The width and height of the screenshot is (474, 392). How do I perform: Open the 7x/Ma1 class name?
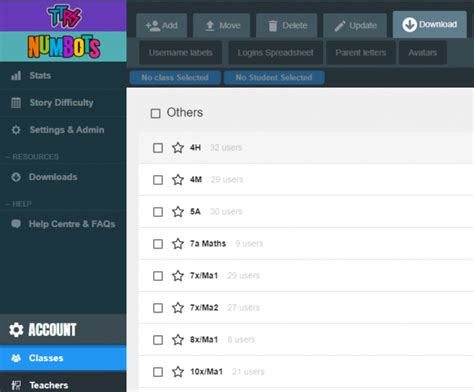click(204, 275)
